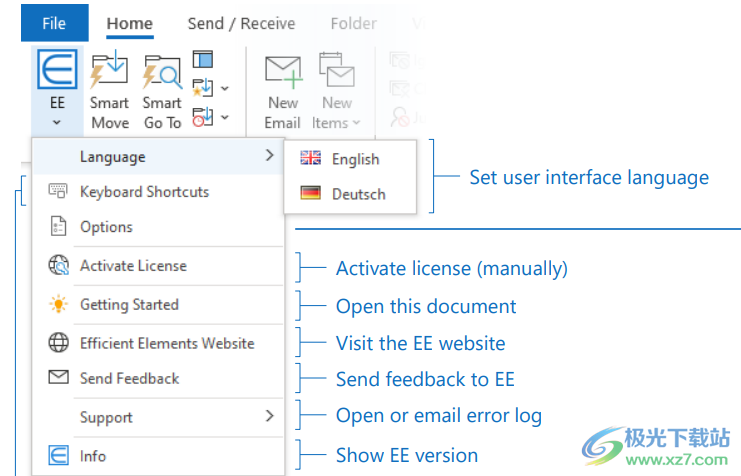The width and height of the screenshot is (741, 476).
Task: Open the File tab
Action: pyautogui.click(x=54, y=23)
